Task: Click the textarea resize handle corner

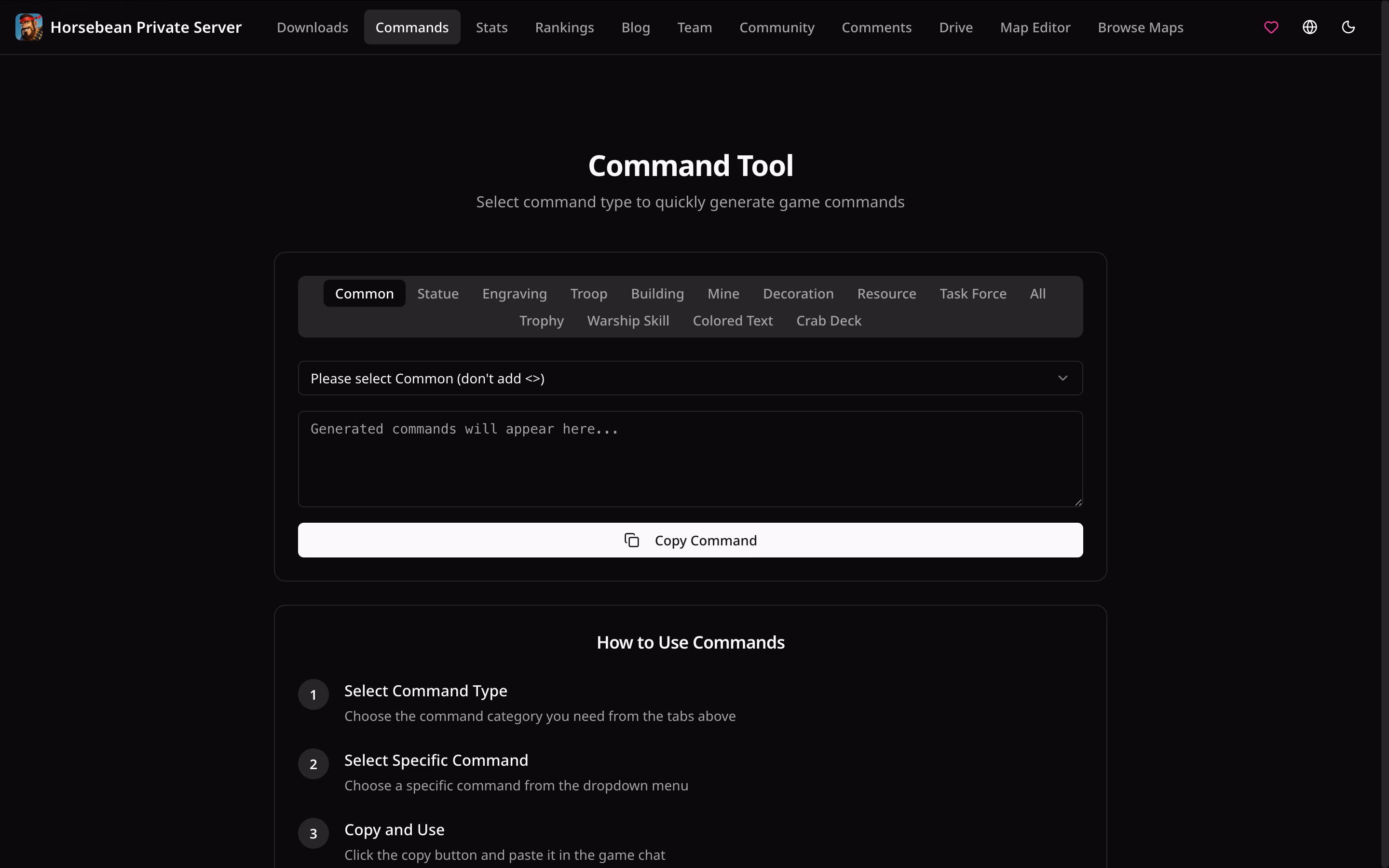Action: 1078,502
